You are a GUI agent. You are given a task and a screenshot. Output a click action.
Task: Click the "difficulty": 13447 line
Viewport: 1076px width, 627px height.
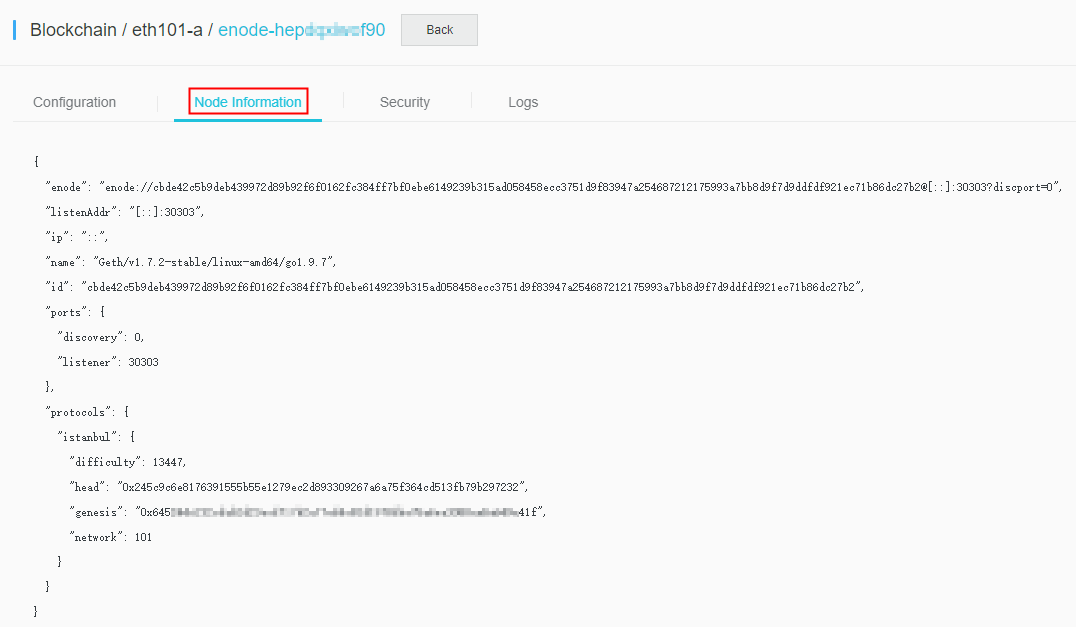tap(128, 462)
